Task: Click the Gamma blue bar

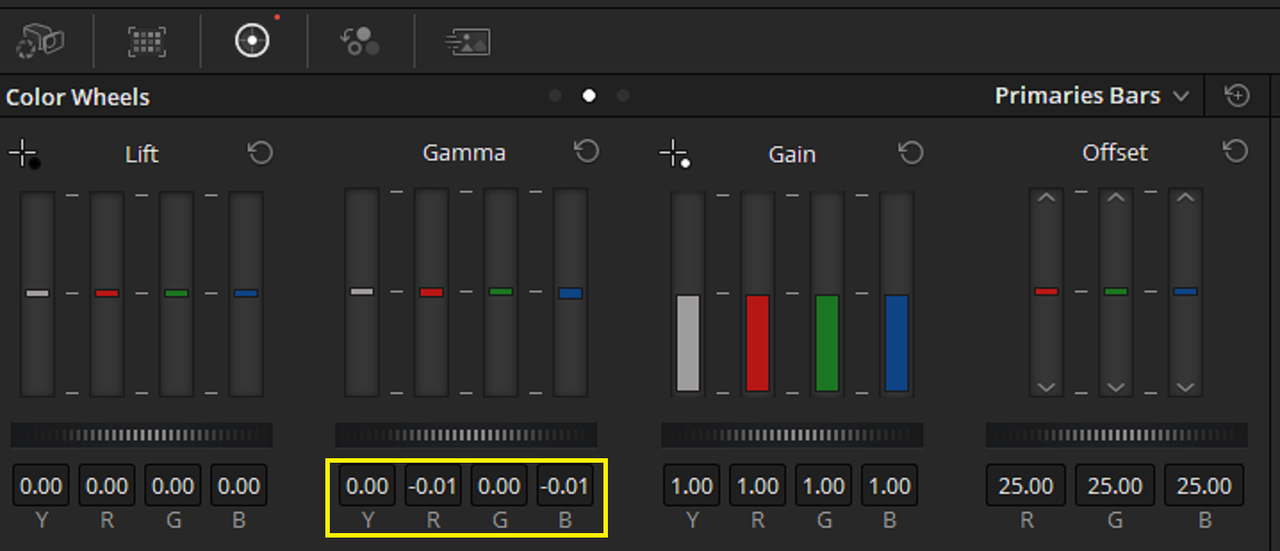Action: (570, 292)
